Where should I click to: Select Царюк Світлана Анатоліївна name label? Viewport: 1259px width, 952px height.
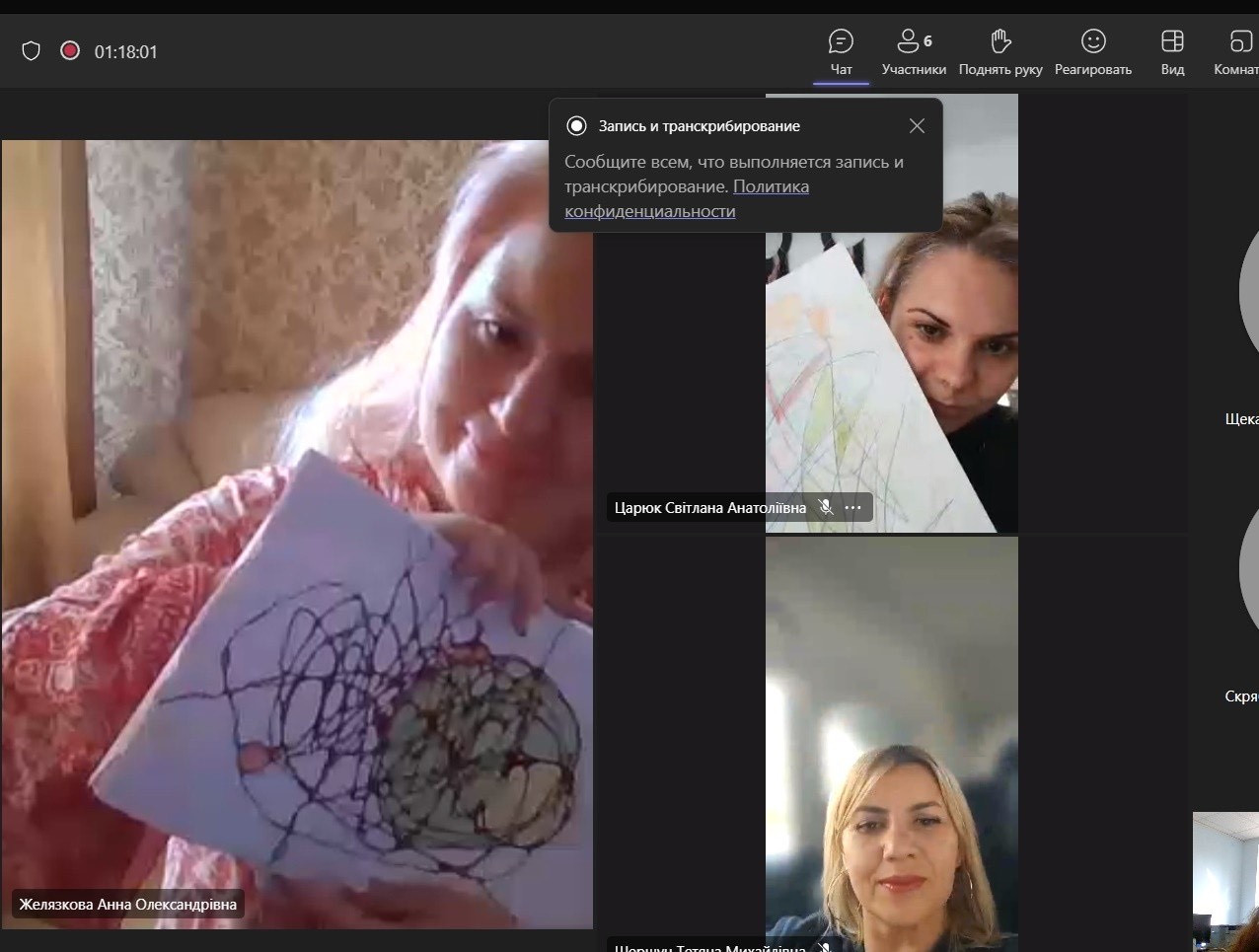[x=710, y=508]
